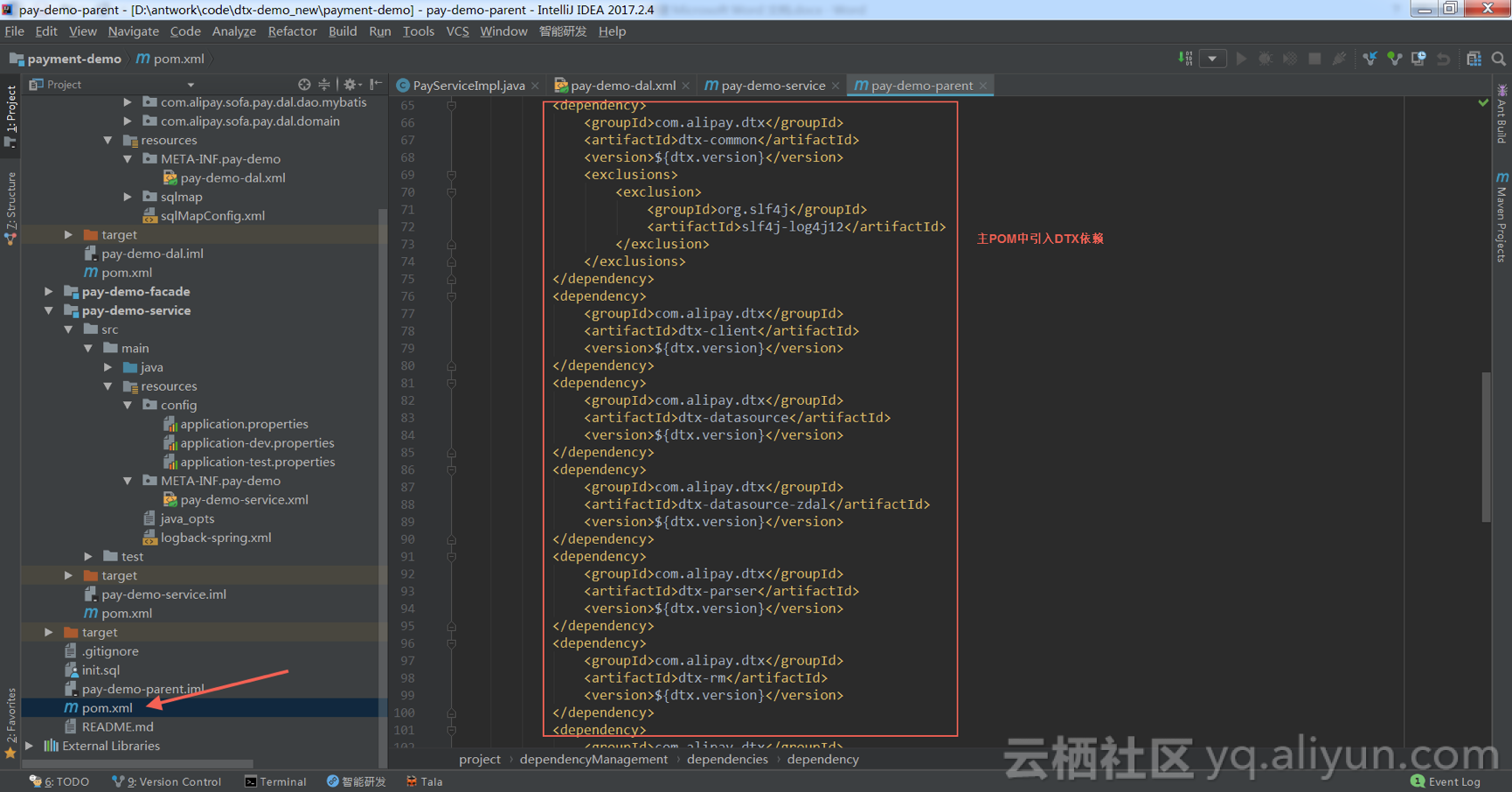This screenshot has width=1512, height=792.
Task: Collapse the pay-demo-service module
Action: coord(49,310)
